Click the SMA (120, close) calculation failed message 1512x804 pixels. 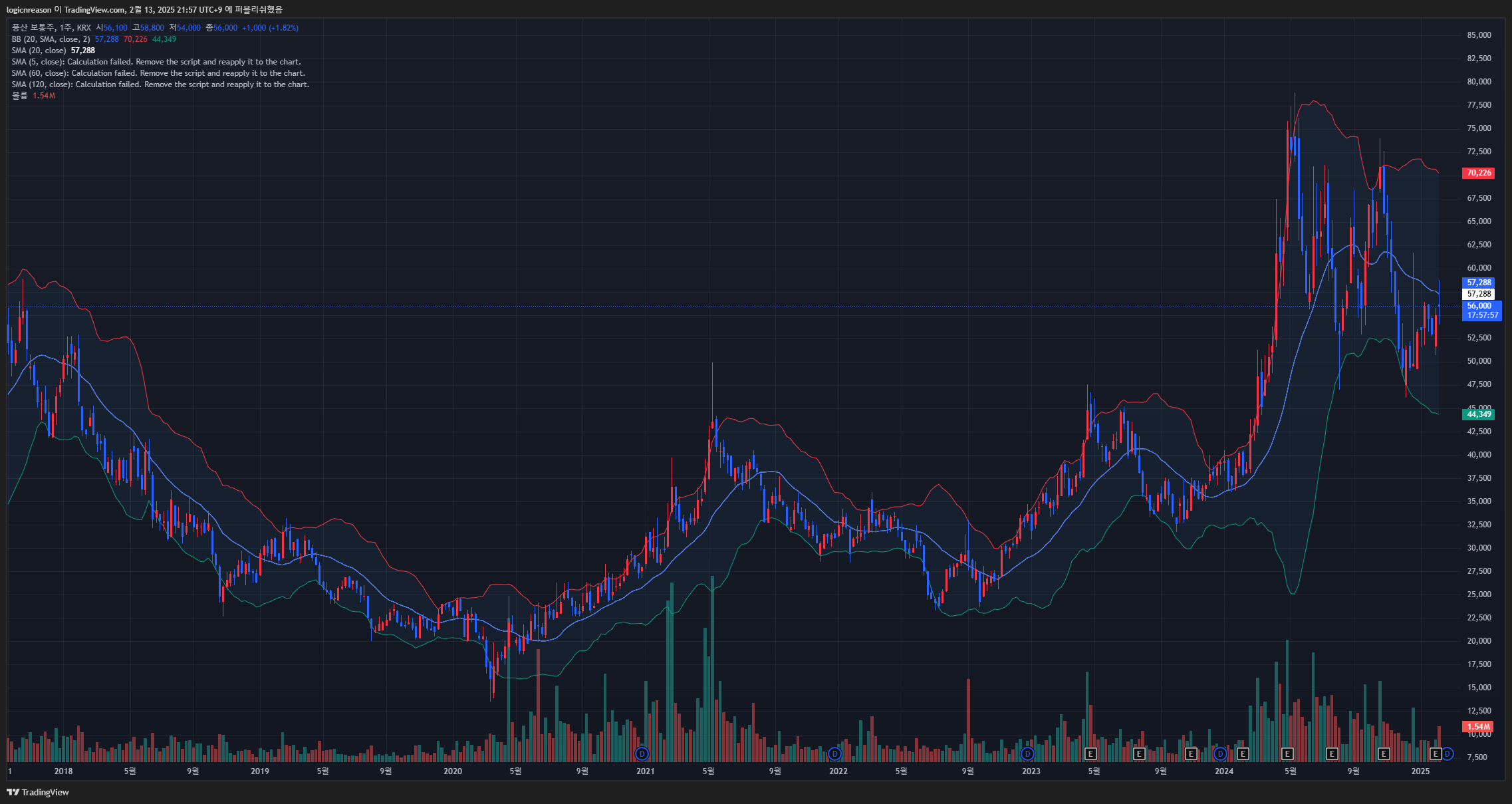tap(160, 84)
